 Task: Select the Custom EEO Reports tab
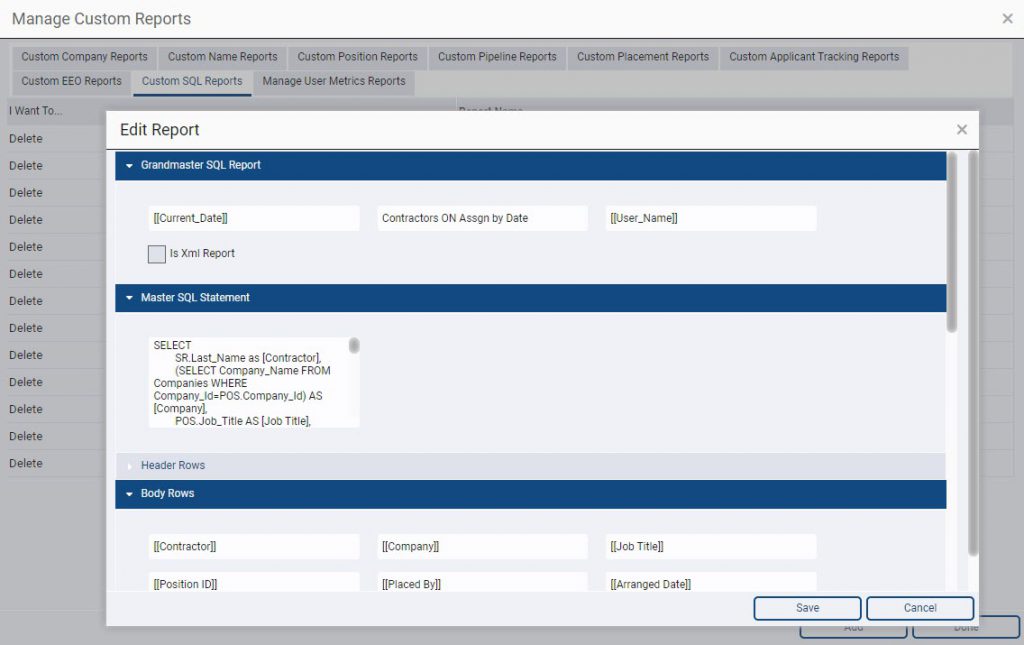(x=71, y=82)
